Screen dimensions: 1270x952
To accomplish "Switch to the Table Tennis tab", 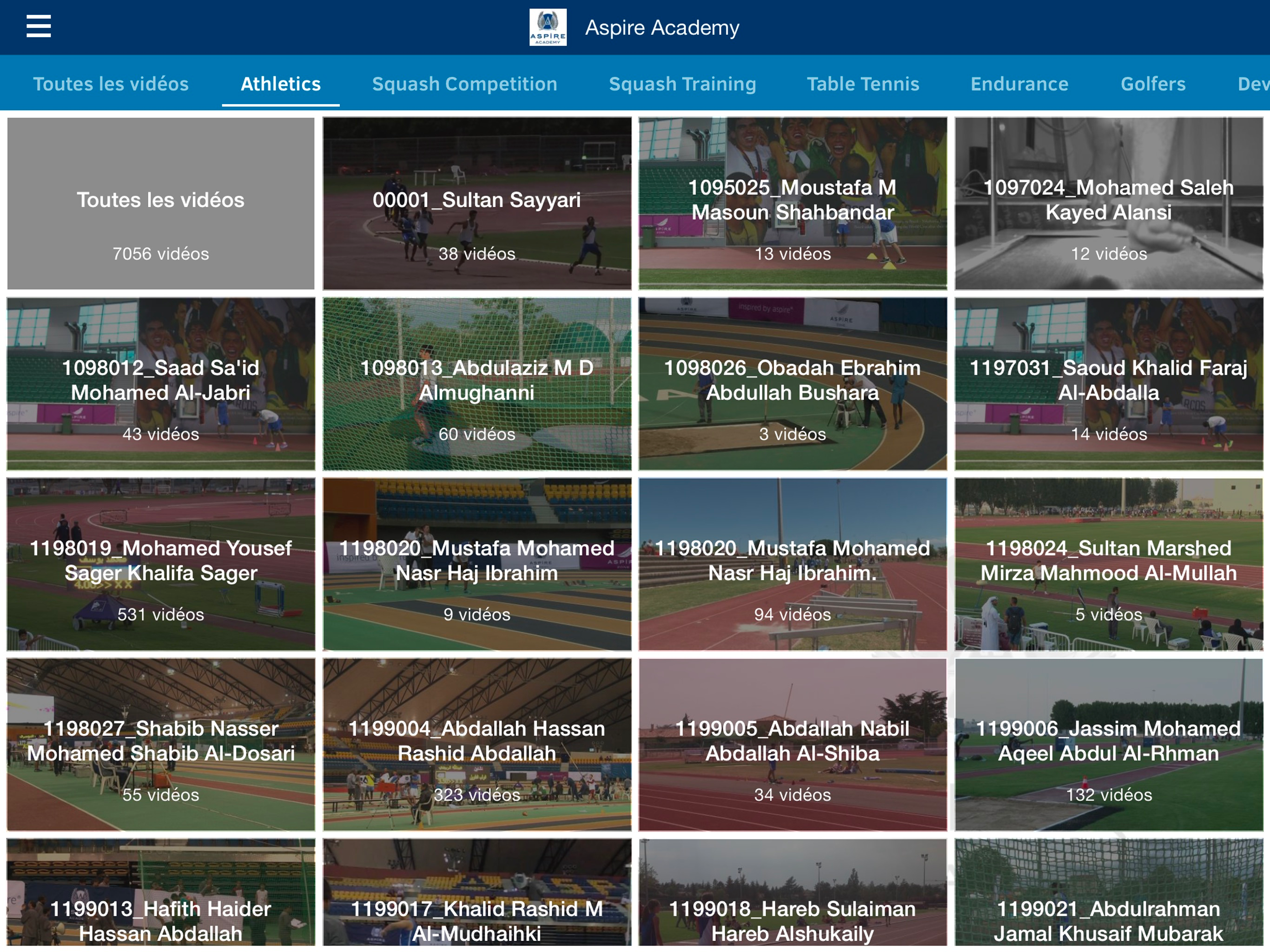I will click(863, 84).
